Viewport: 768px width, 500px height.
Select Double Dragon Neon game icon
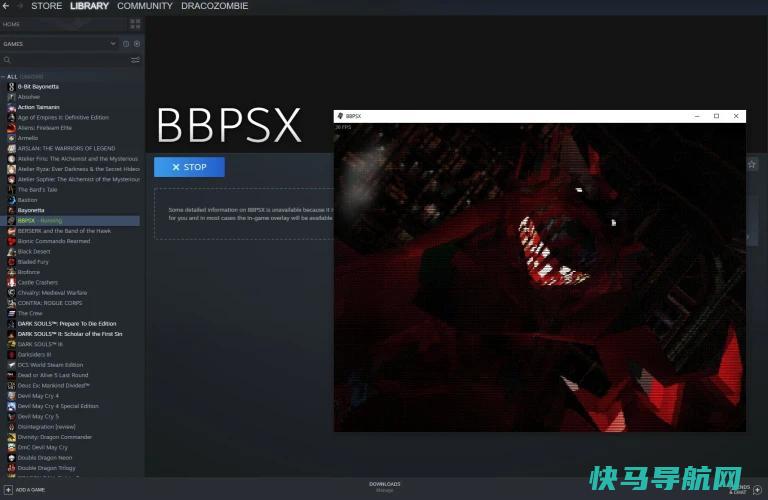click(x=11, y=457)
